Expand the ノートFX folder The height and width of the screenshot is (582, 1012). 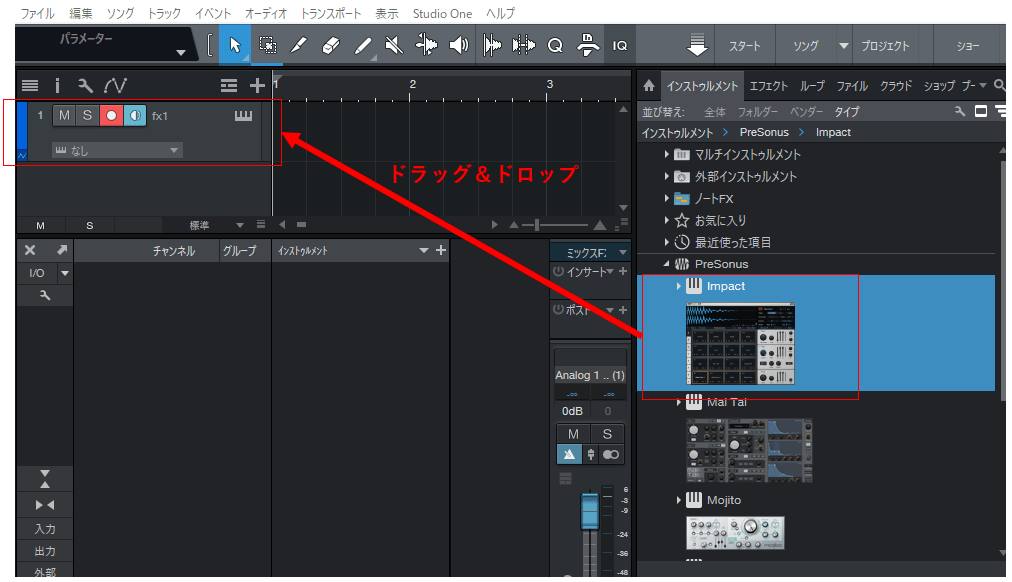point(667,198)
